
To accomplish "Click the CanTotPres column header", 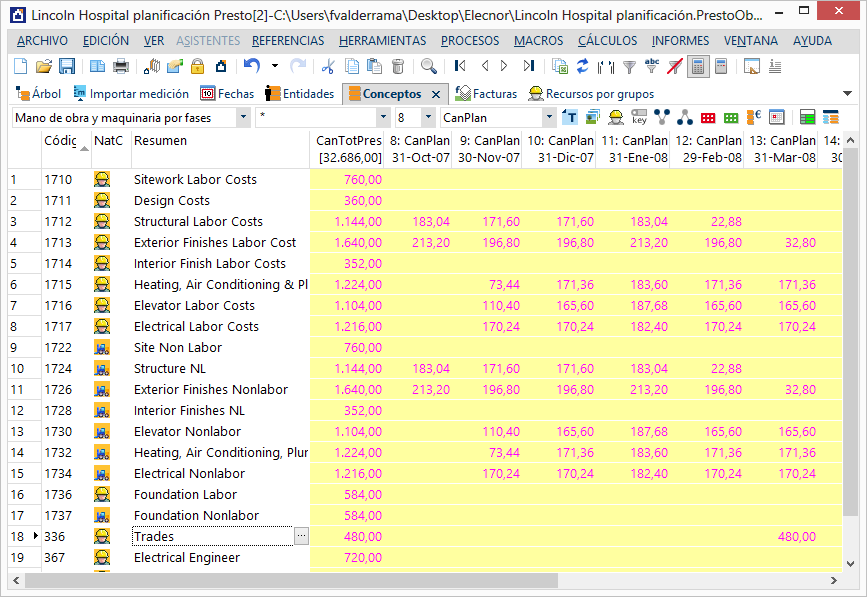I will coord(347,149).
